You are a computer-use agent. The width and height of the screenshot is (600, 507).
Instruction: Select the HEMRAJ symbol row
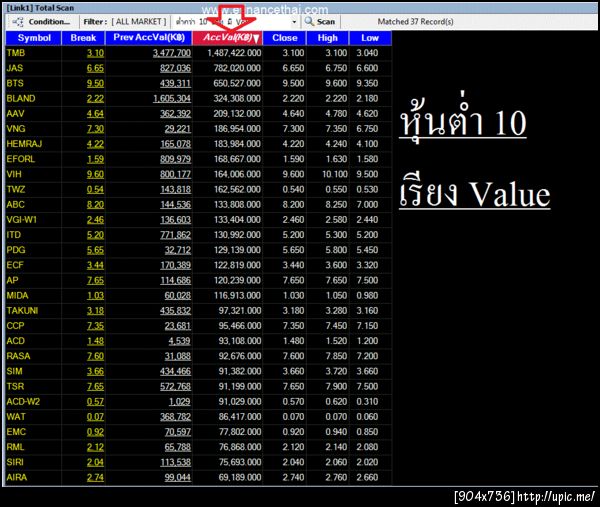199,144
